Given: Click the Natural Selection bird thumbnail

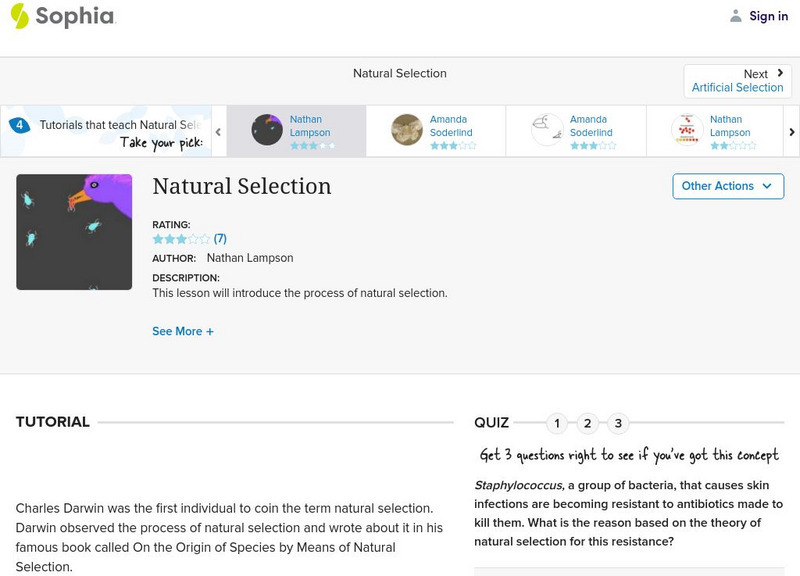Looking at the screenshot, I should tap(74, 232).
